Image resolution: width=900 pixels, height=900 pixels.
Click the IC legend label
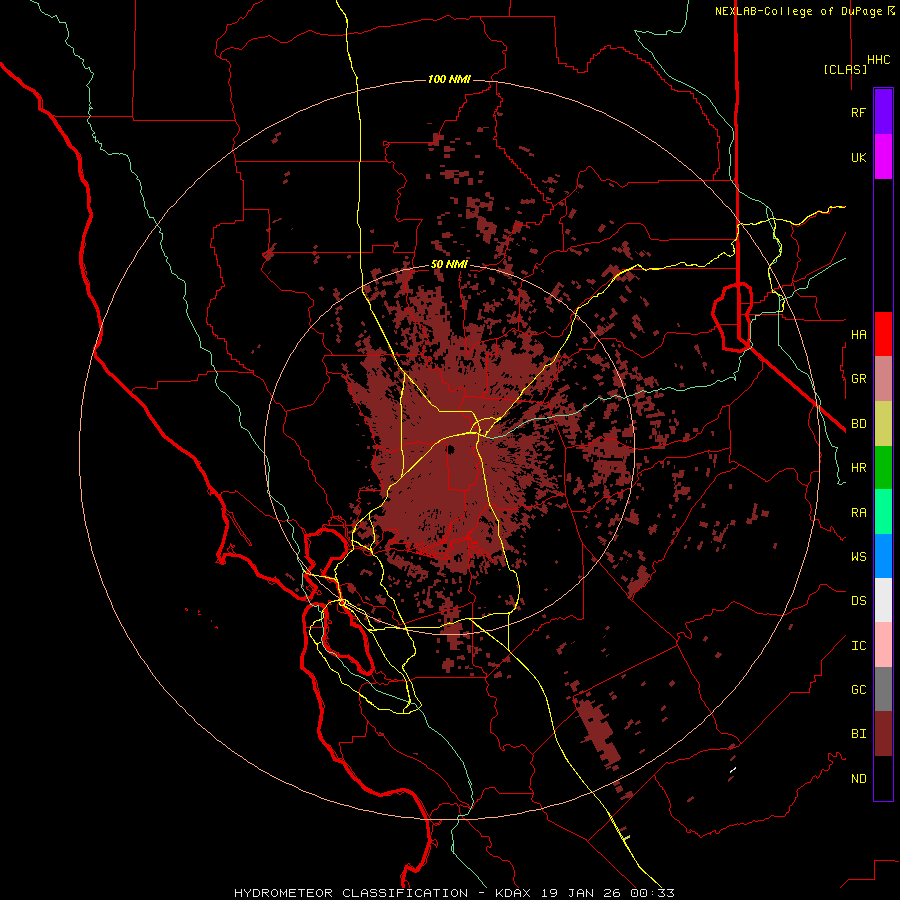[x=858, y=646]
